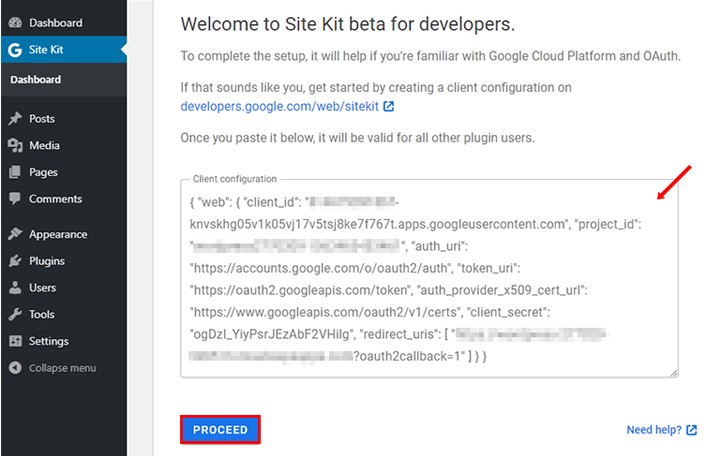Go to the Posts menu
This screenshot has height=456, width=709.
(x=64, y=119)
